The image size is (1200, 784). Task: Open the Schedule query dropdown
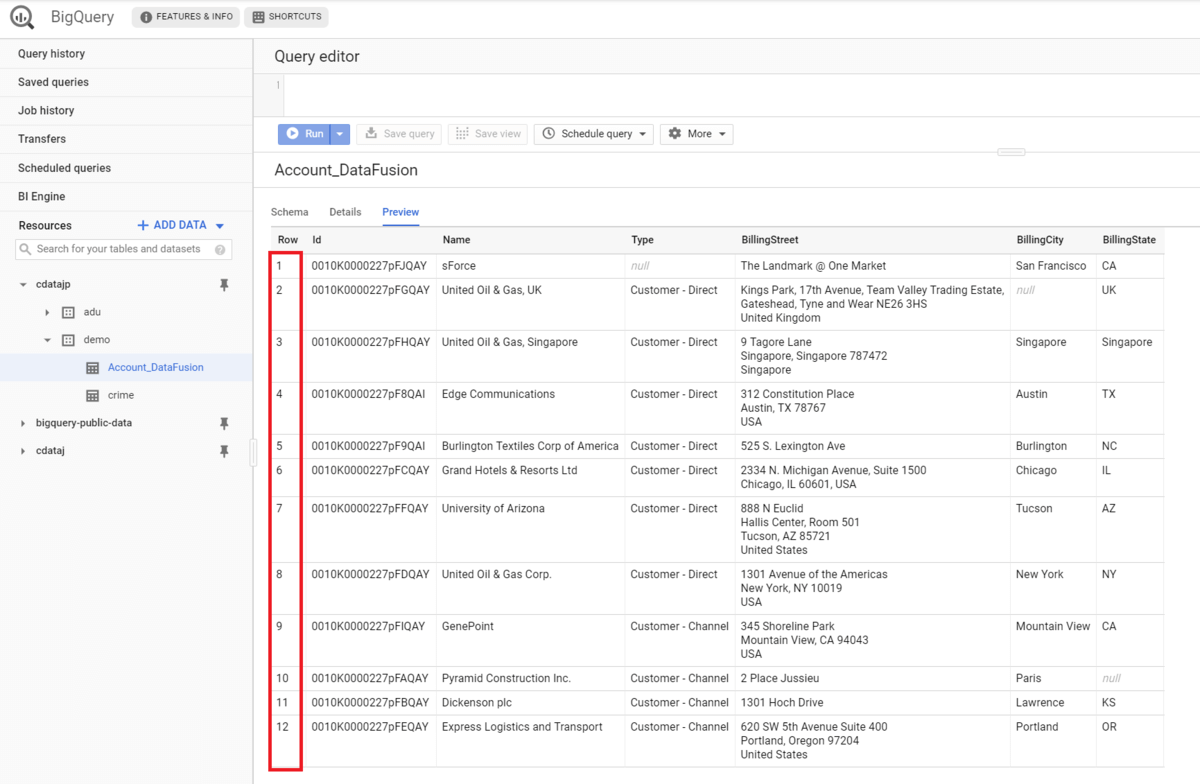(x=596, y=134)
